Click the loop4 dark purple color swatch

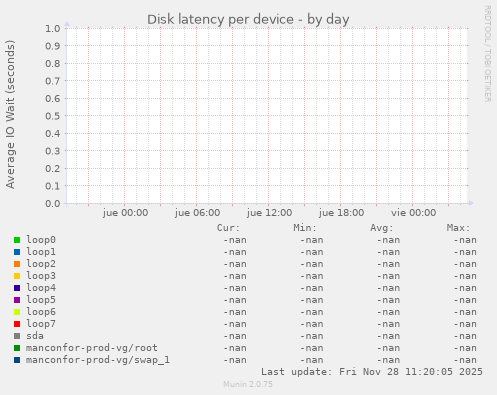17,288
